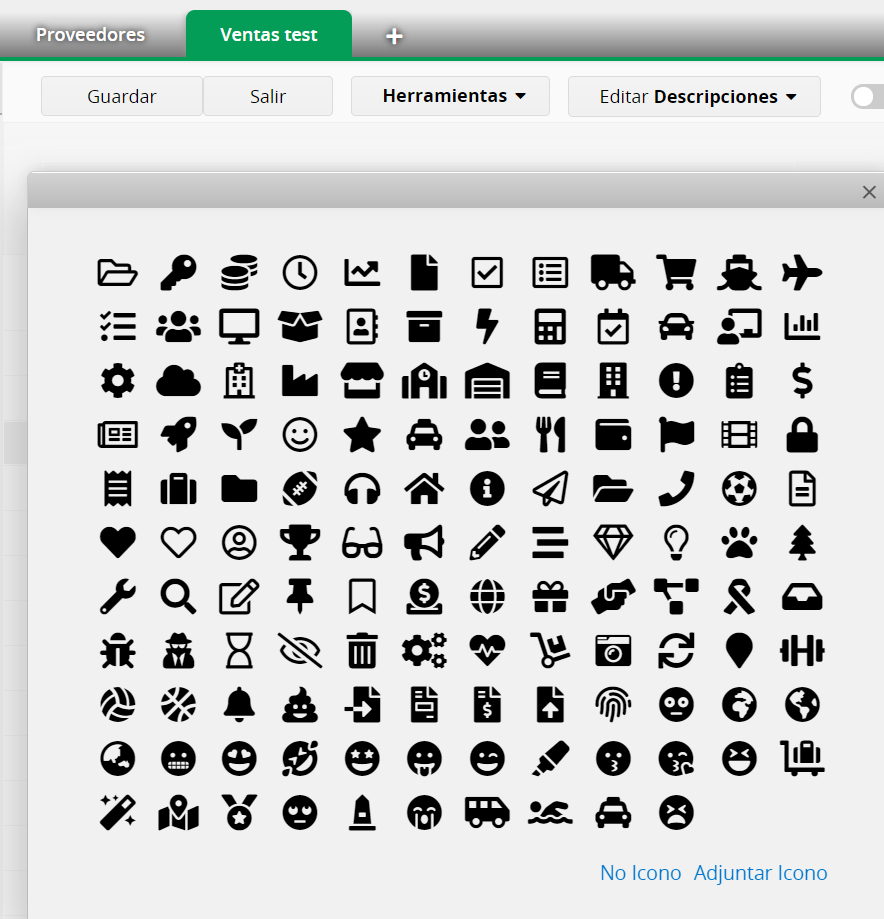Pick the padlock icon
The height and width of the screenshot is (919, 884).
tap(802, 434)
